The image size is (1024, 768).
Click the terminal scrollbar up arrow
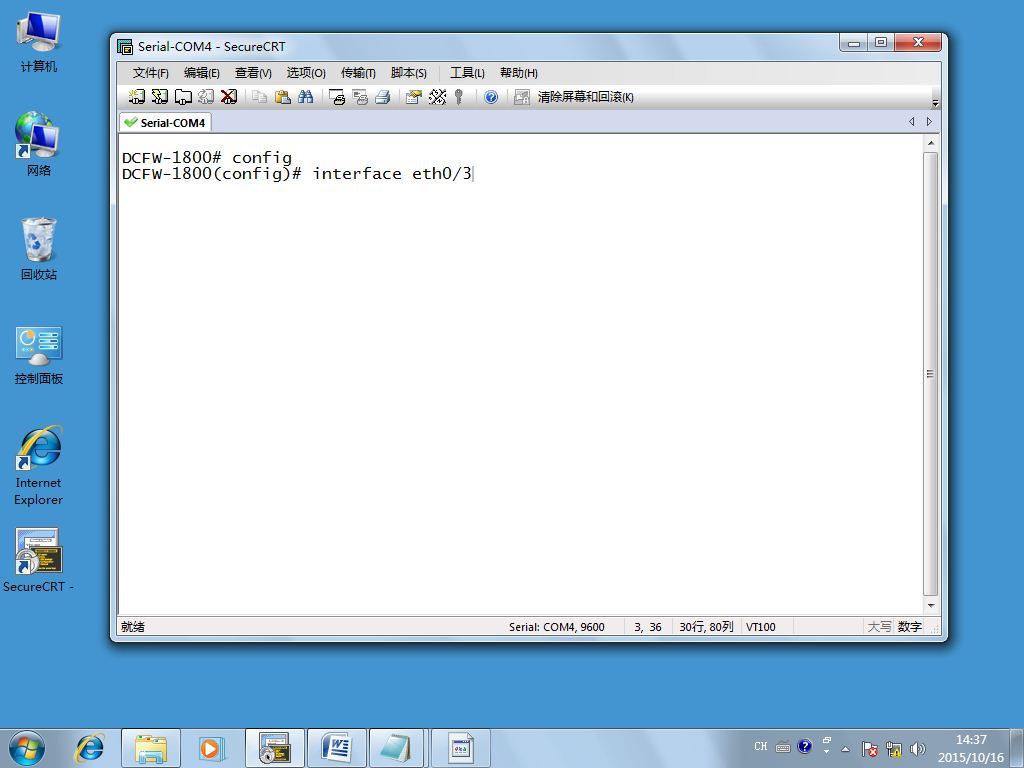[x=931, y=143]
